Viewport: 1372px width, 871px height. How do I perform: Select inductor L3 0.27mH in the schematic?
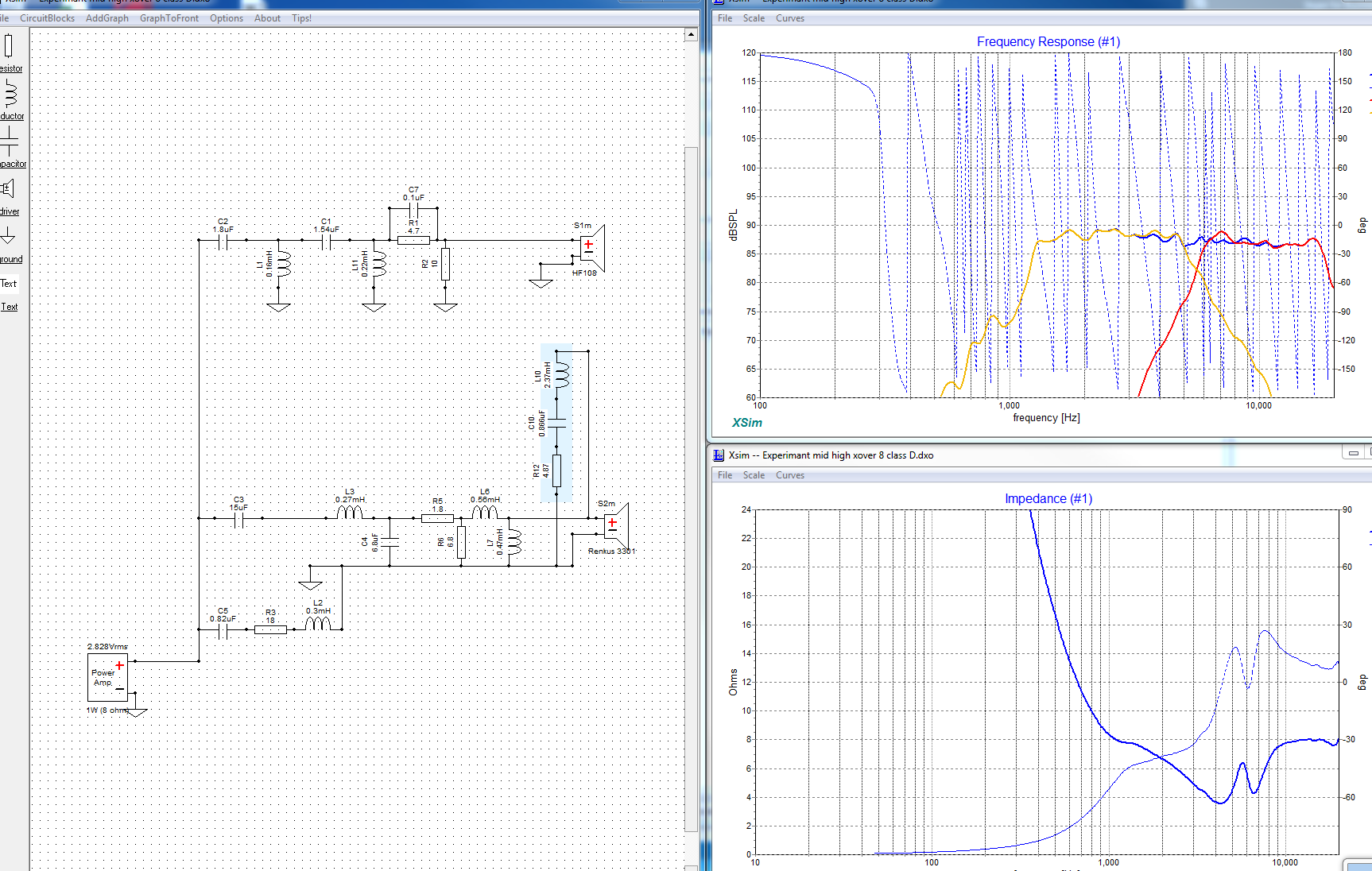point(350,512)
